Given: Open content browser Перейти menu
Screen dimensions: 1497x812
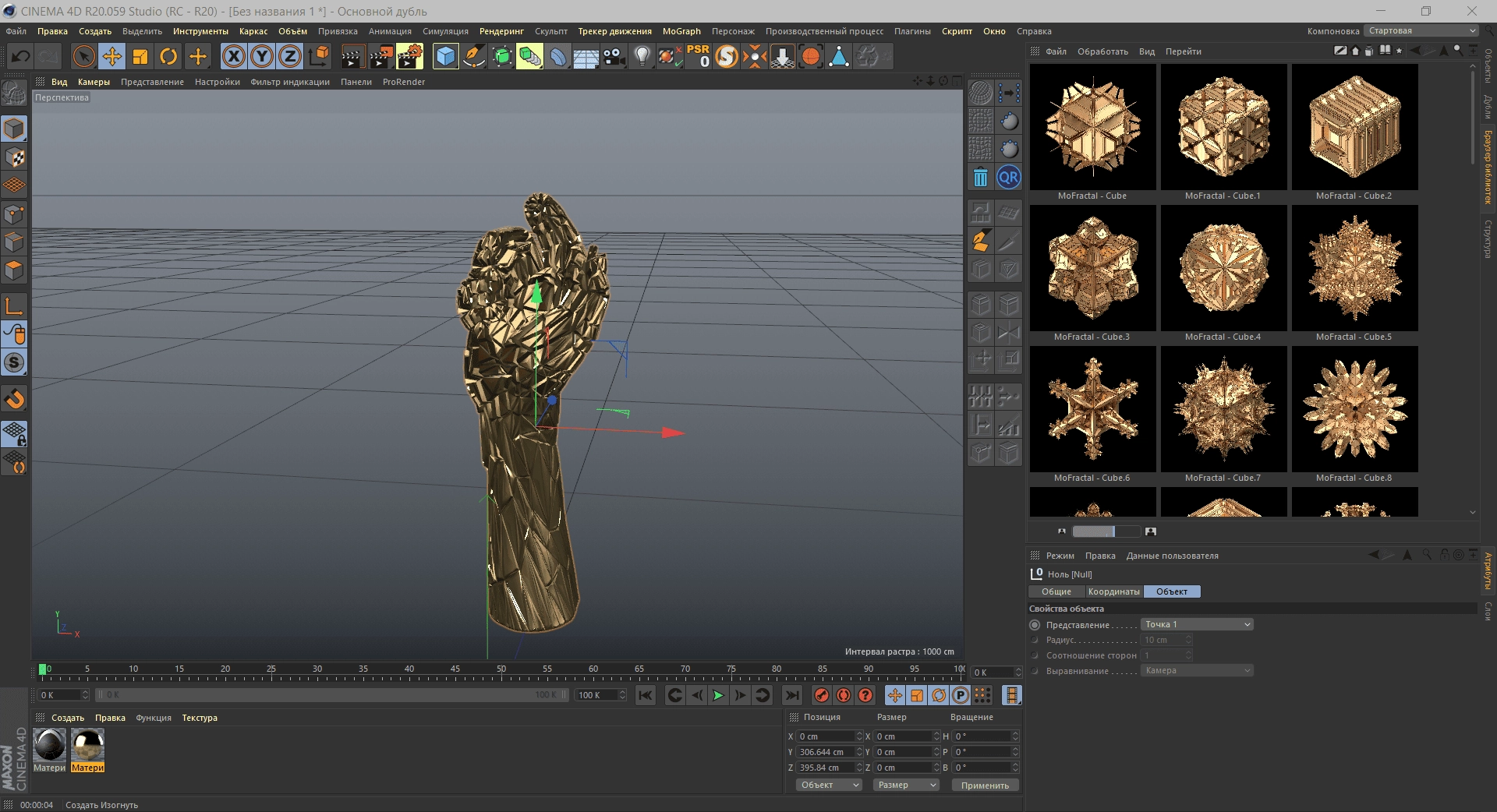Looking at the screenshot, I should tap(1183, 51).
